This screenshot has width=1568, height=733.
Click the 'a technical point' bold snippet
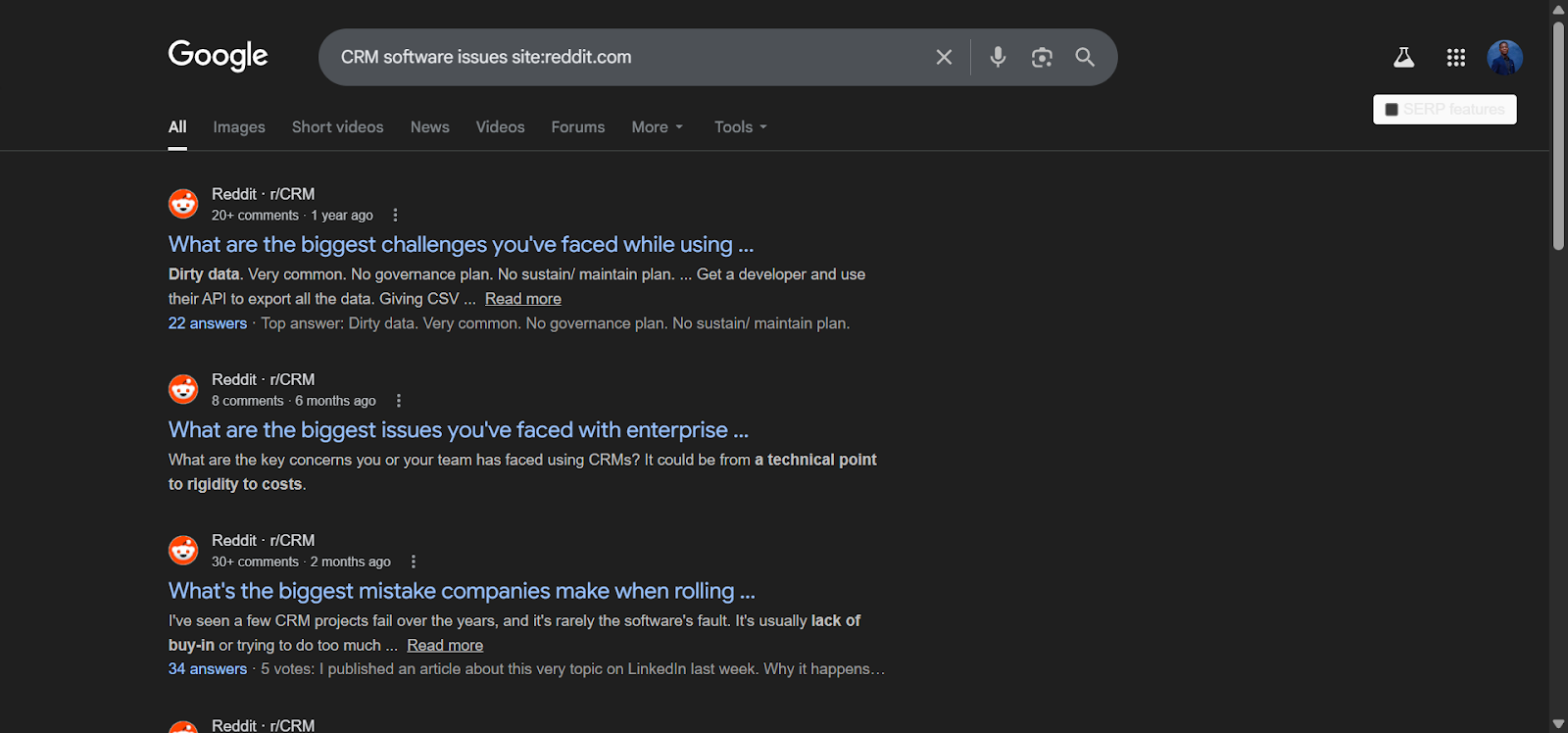[815, 460]
